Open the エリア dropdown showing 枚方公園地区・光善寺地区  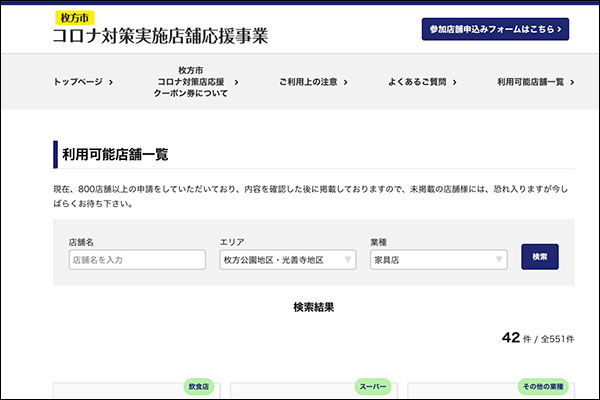pos(287,260)
